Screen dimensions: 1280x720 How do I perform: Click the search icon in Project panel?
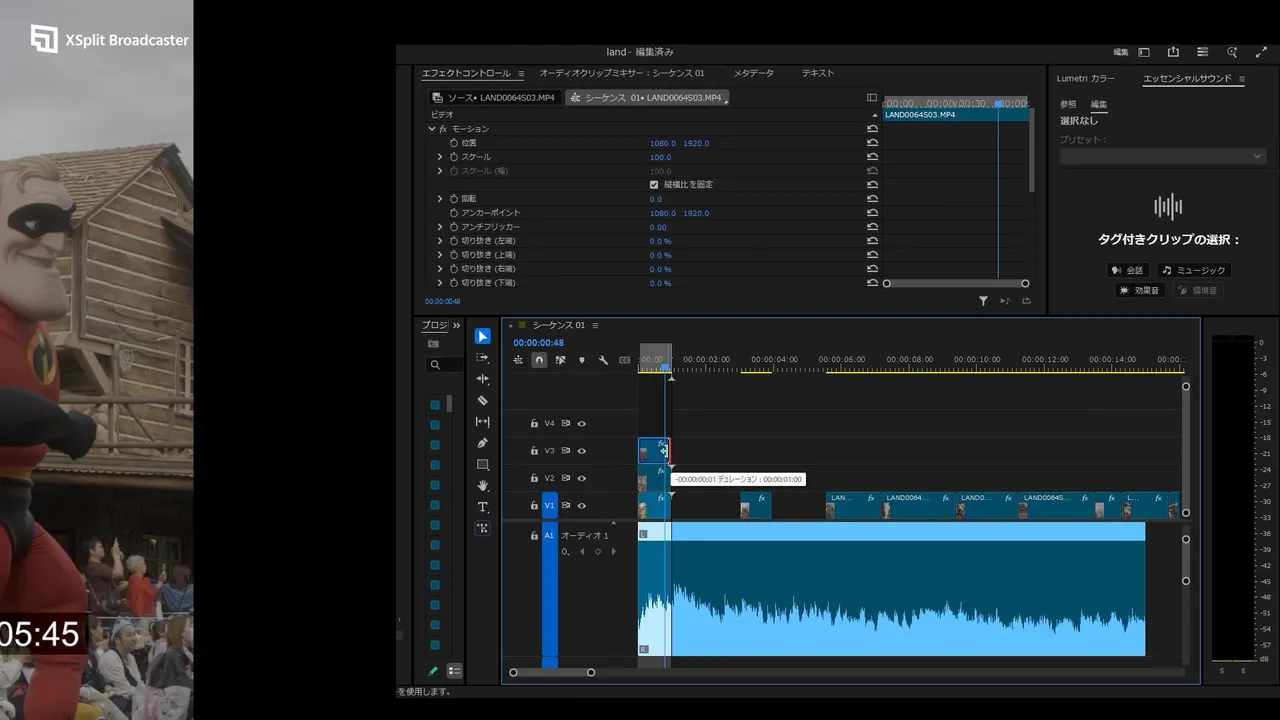[x=435, y=365]
